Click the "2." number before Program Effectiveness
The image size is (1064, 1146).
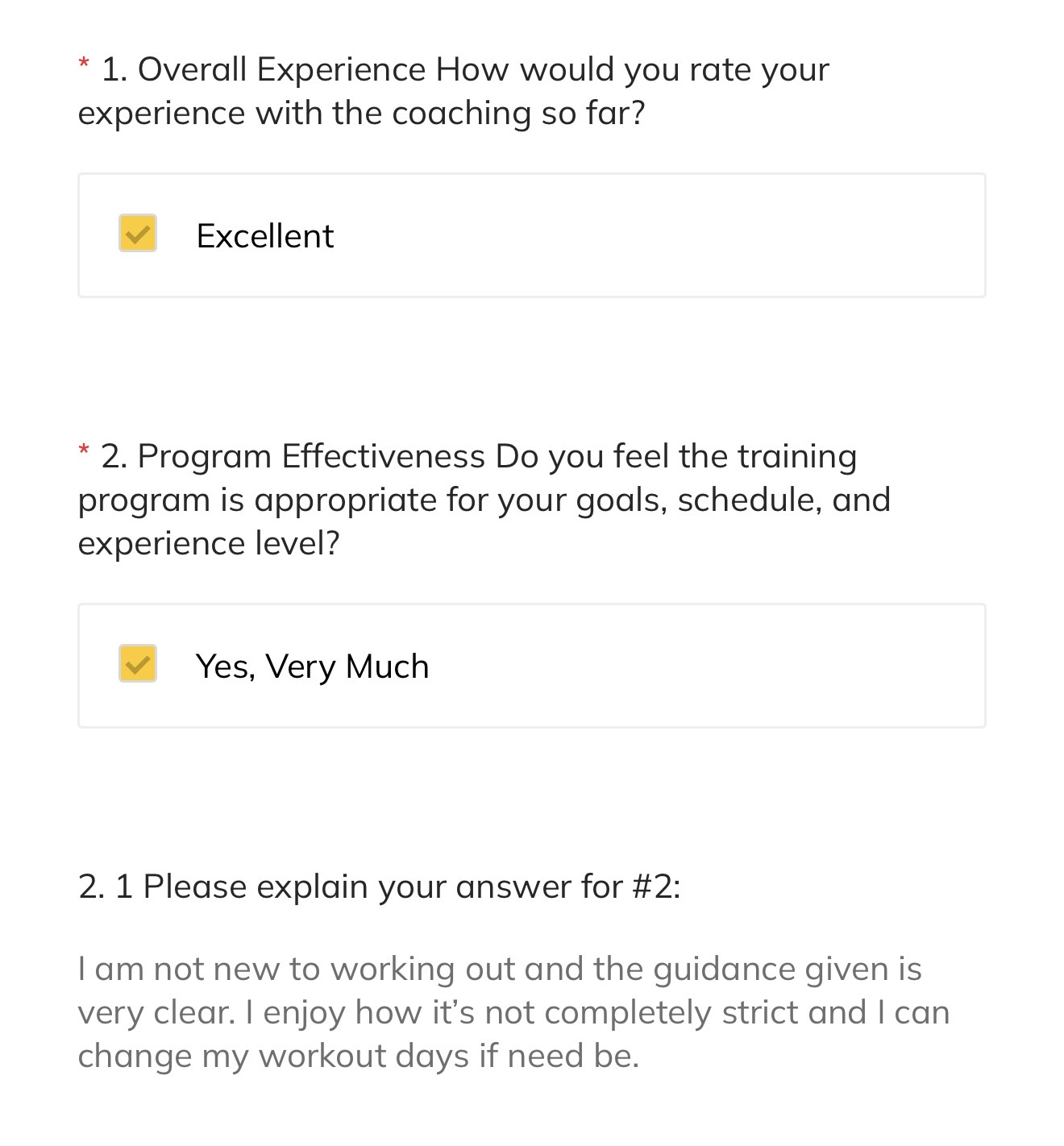(114, 457)
